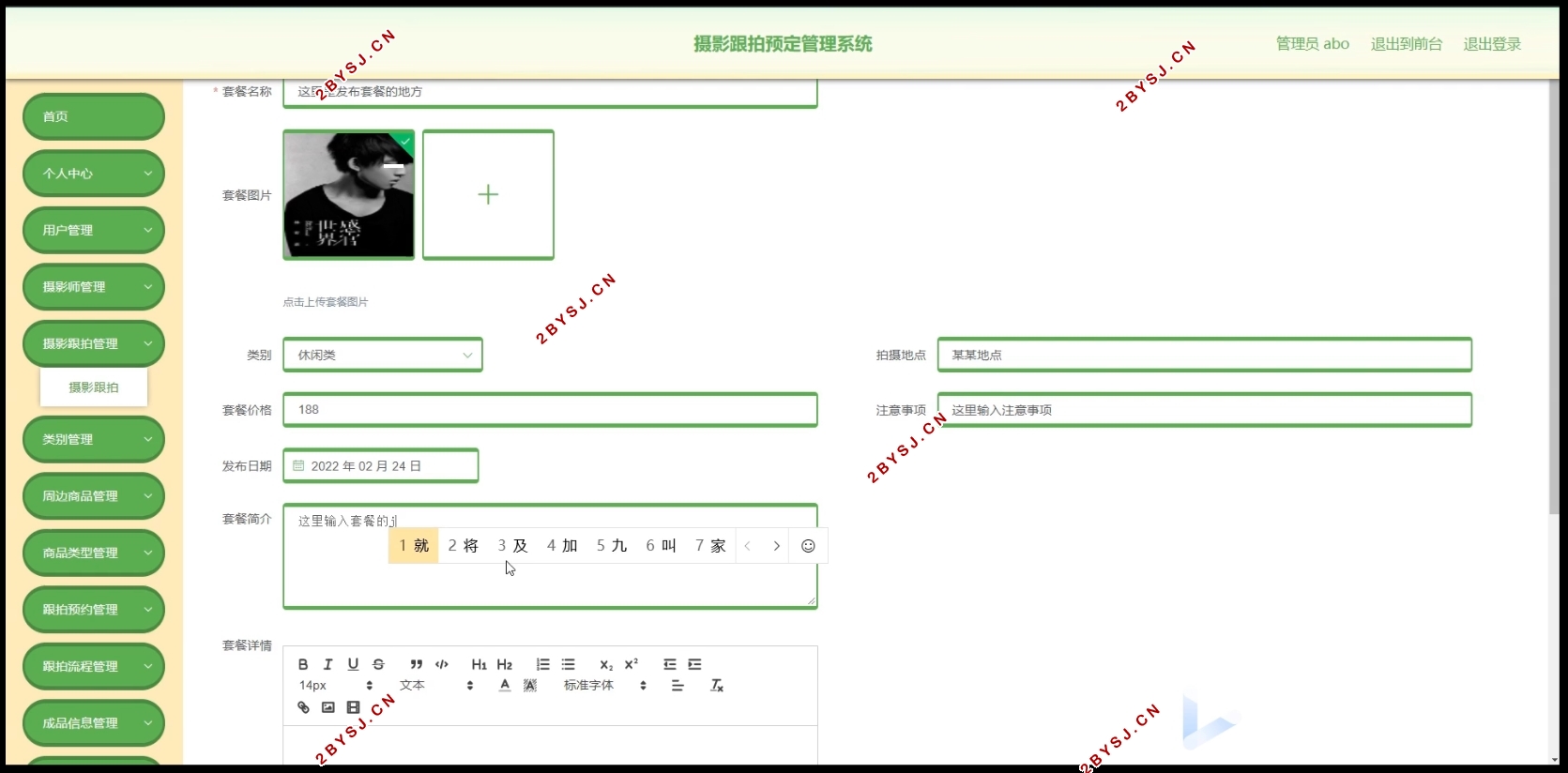This screenshot has height=773, width=1568.
Task: Add another package image with plus box
Action: click(x=488, y=195)
